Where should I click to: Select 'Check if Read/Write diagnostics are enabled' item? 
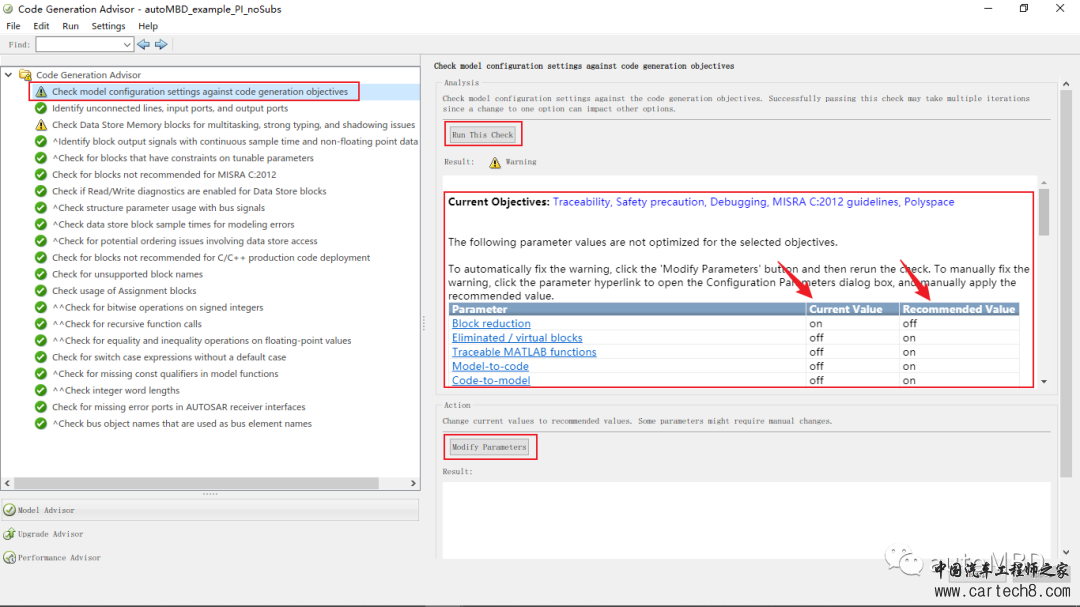point(189,191)
